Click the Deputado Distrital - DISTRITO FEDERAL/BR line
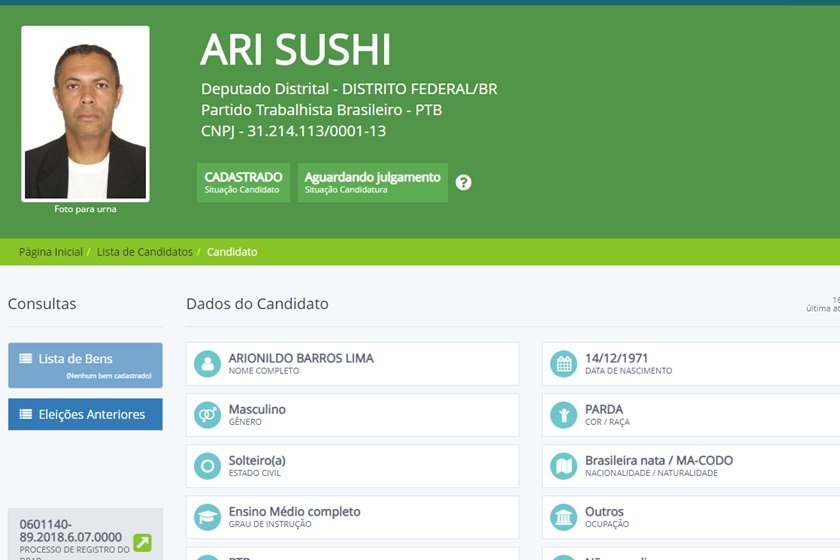This screenshot has height=560, width=840. [x=349, y=88]
